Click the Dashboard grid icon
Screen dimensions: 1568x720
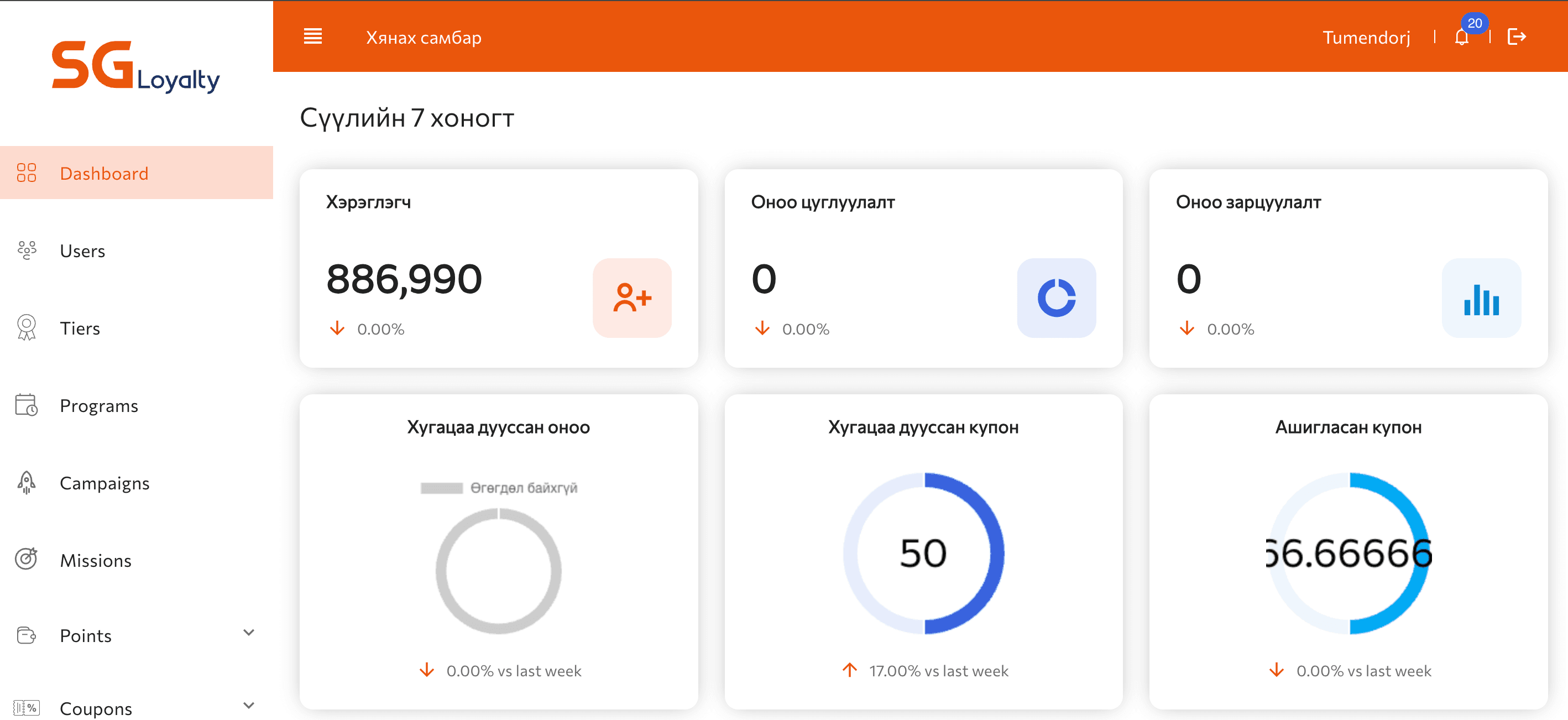point(26,173)
